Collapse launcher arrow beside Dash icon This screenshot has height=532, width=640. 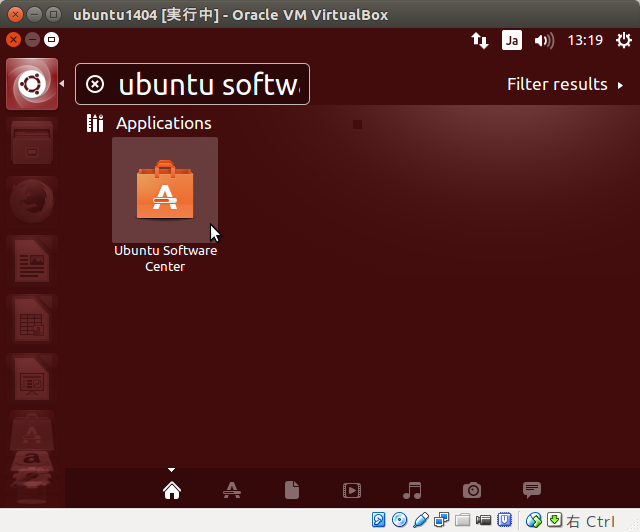click(62, 84)
